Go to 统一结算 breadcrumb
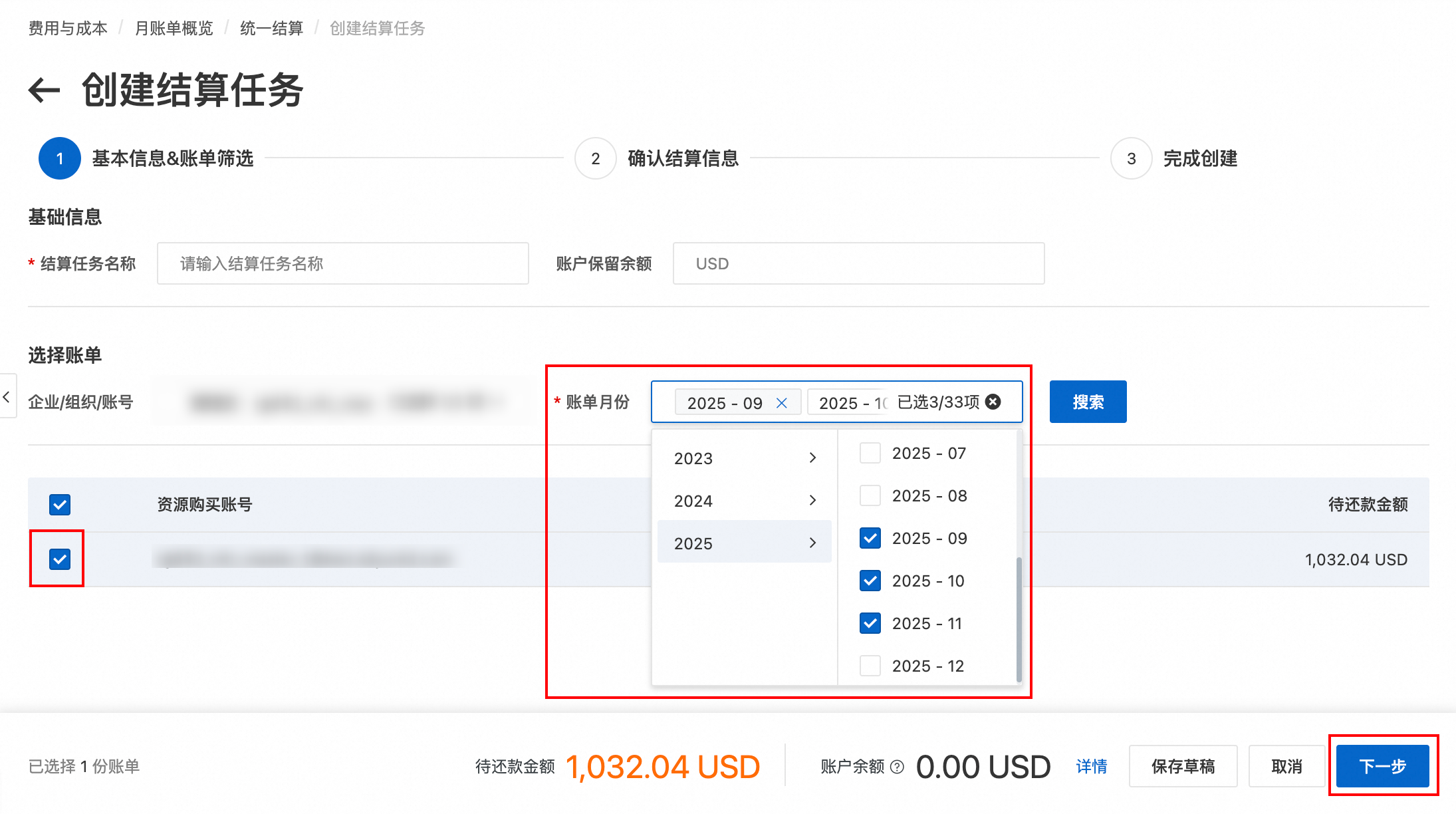 coord(271,29)
